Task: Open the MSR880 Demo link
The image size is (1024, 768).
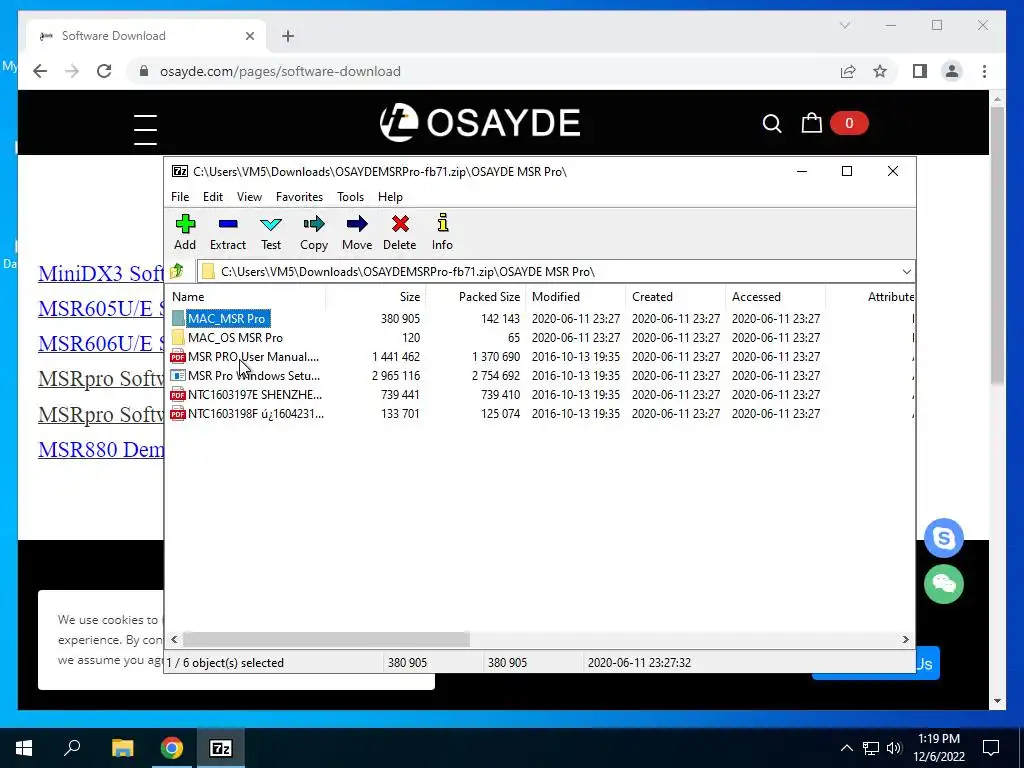Action: [x=101, y=449]
